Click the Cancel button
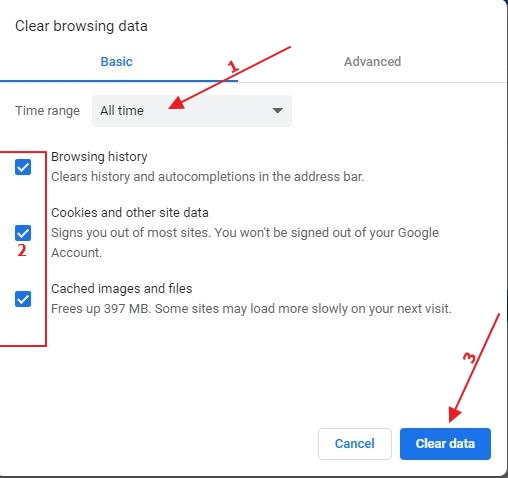The width and height of the screenshot is (508, 478). coord(355,444)
